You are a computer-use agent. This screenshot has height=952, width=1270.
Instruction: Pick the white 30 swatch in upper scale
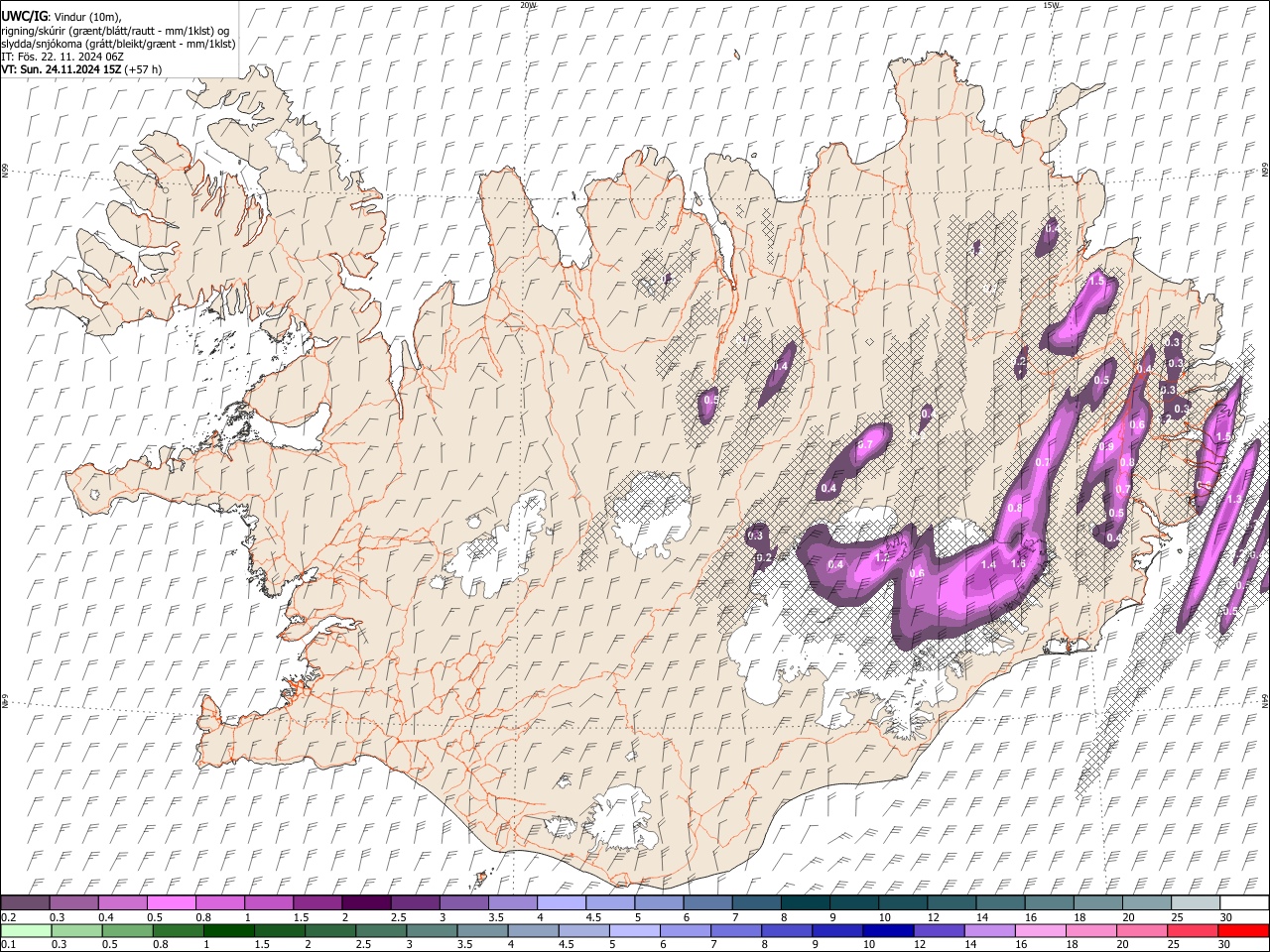(x=1242, y=902)
